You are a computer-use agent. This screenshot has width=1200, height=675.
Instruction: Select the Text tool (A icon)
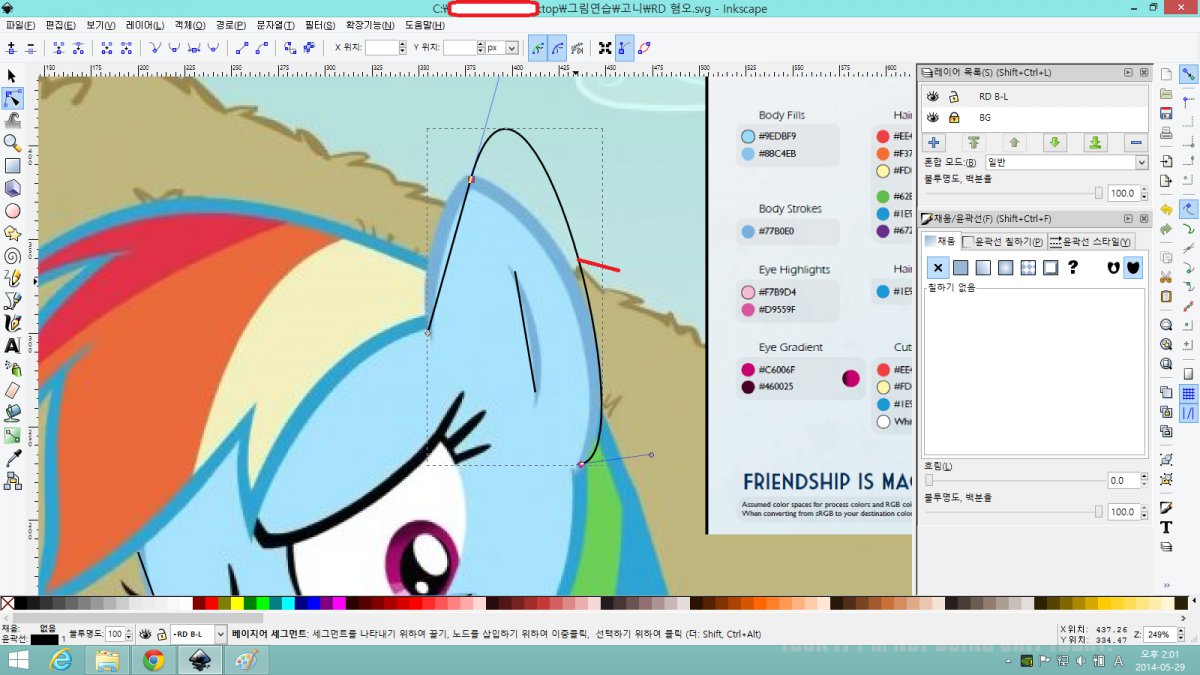(x=12, y=345)
